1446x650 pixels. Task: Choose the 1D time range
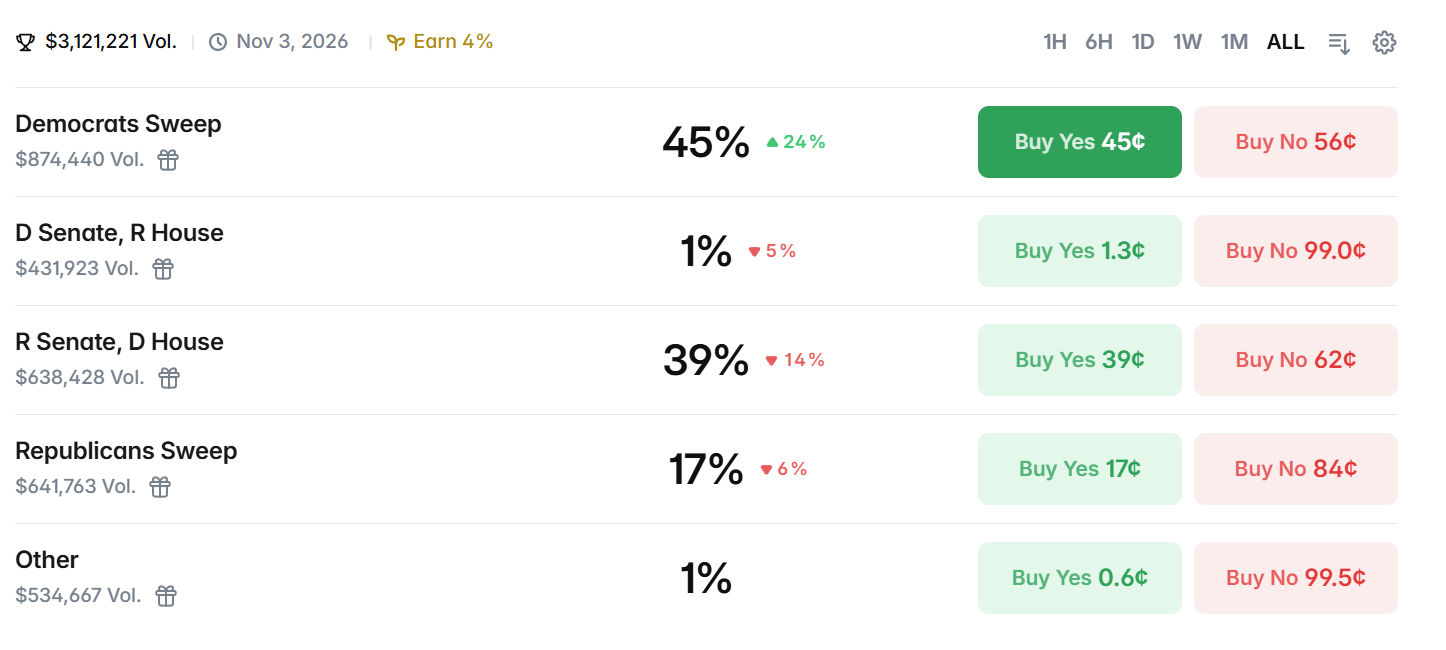[x=1142, y=42]
